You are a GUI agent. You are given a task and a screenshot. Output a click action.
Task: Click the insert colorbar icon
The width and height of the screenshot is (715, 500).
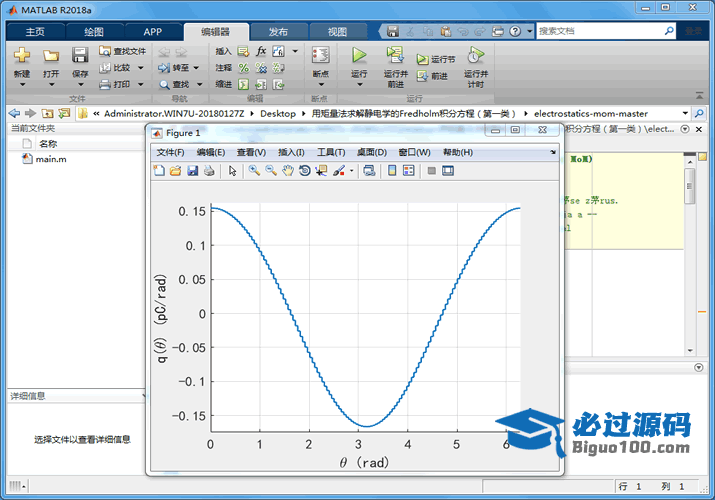coord(392,171)
